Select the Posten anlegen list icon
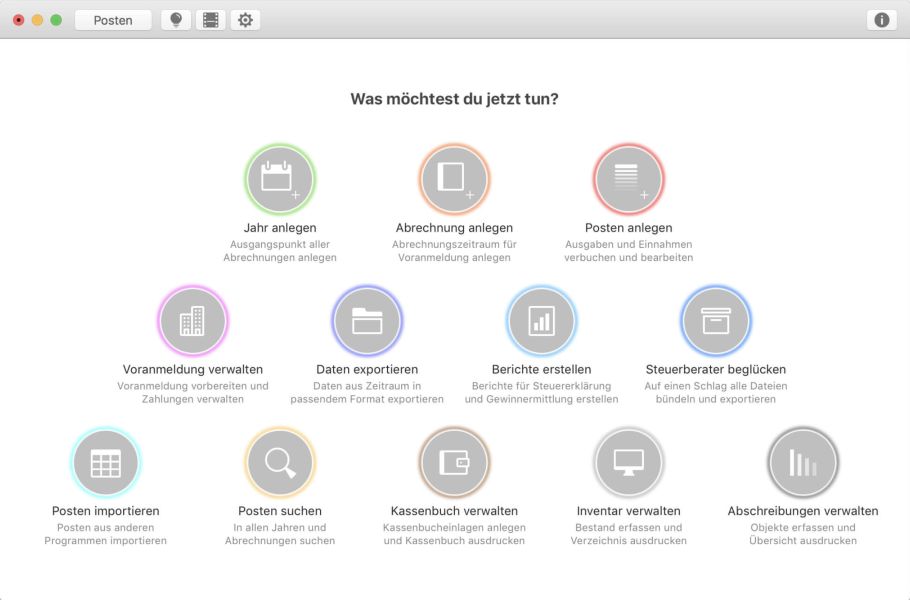This screenshot has width=910, height=600. click(629, 179)
